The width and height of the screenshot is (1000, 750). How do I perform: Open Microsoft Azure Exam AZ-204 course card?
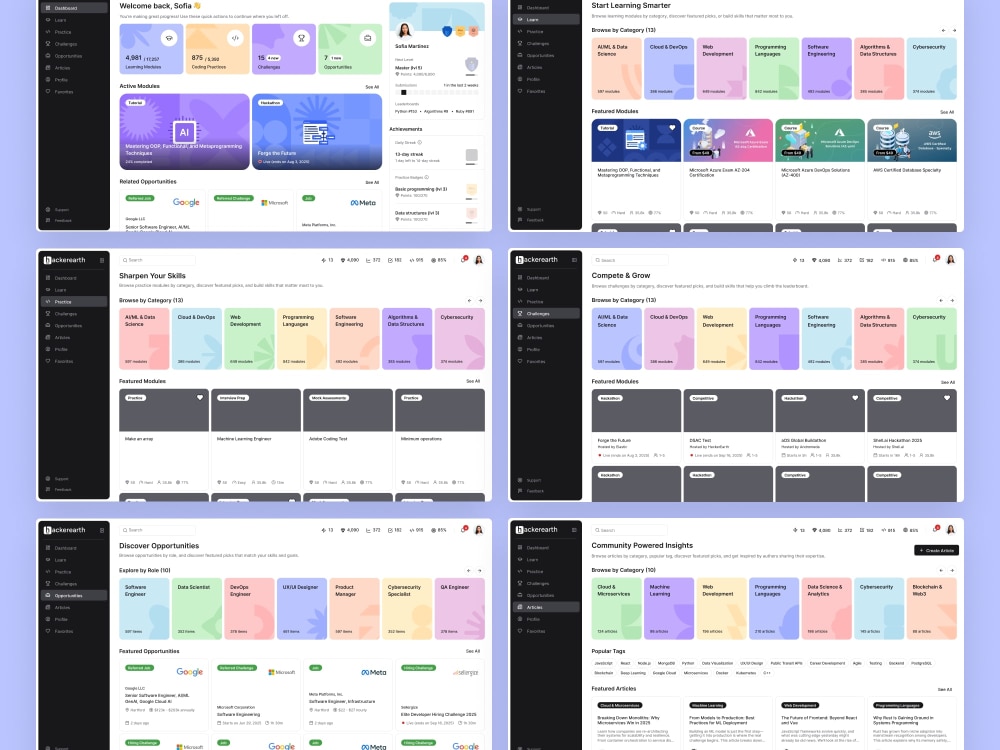coord(728,168)
